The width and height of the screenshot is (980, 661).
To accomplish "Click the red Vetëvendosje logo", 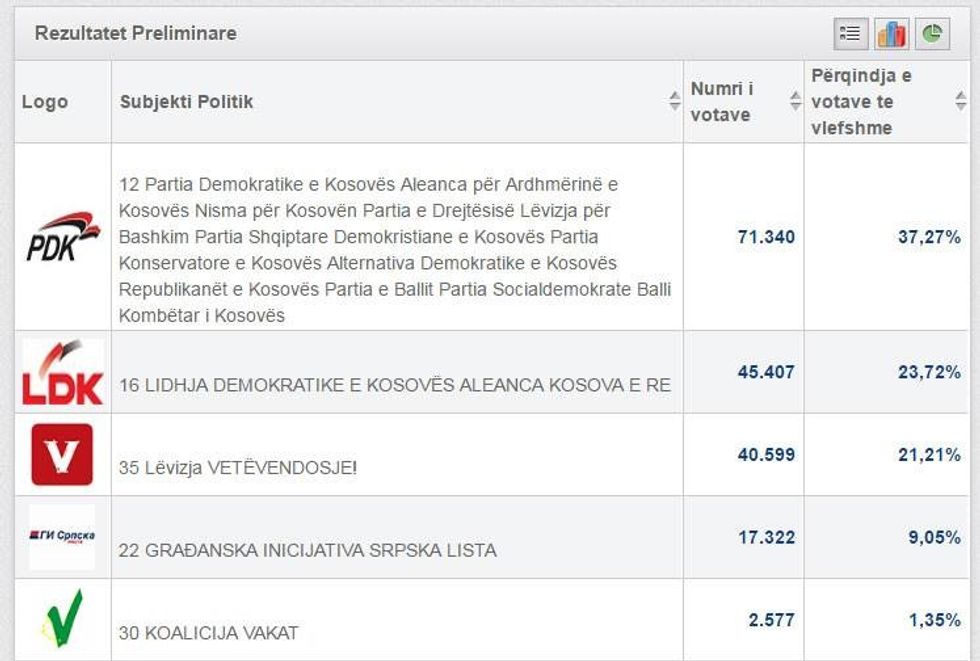I will (62, 455).
